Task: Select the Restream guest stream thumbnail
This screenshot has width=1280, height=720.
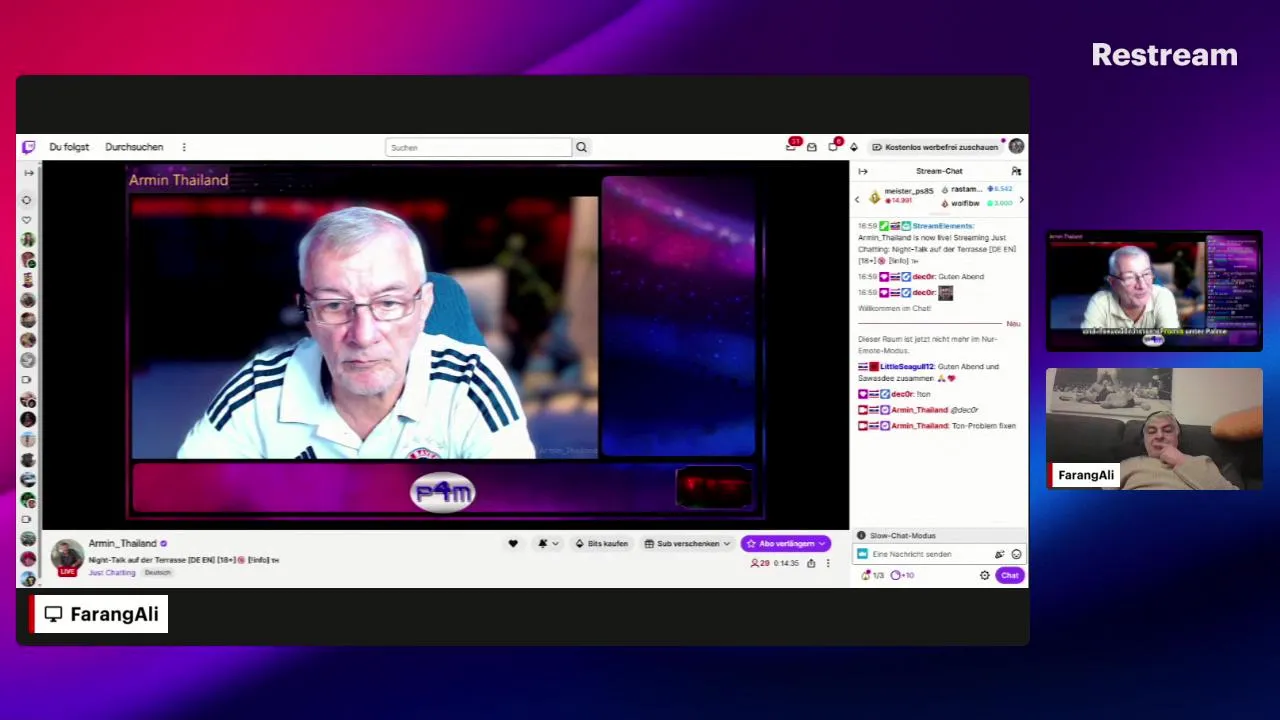Action: click(1154, 292)
